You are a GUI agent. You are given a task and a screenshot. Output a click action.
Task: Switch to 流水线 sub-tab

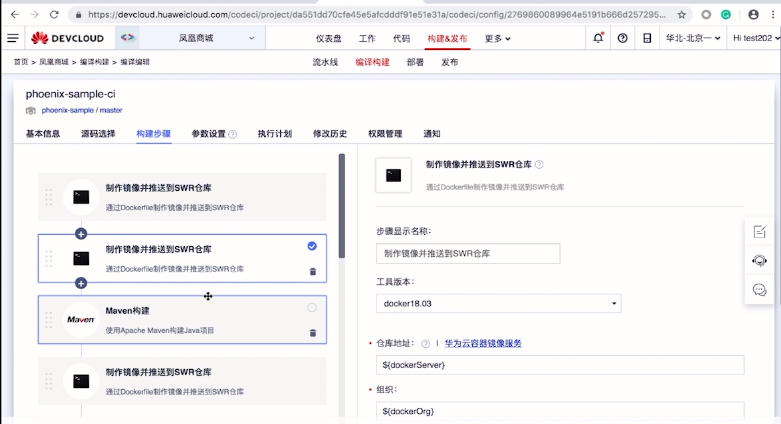click(x=325, y=62)
